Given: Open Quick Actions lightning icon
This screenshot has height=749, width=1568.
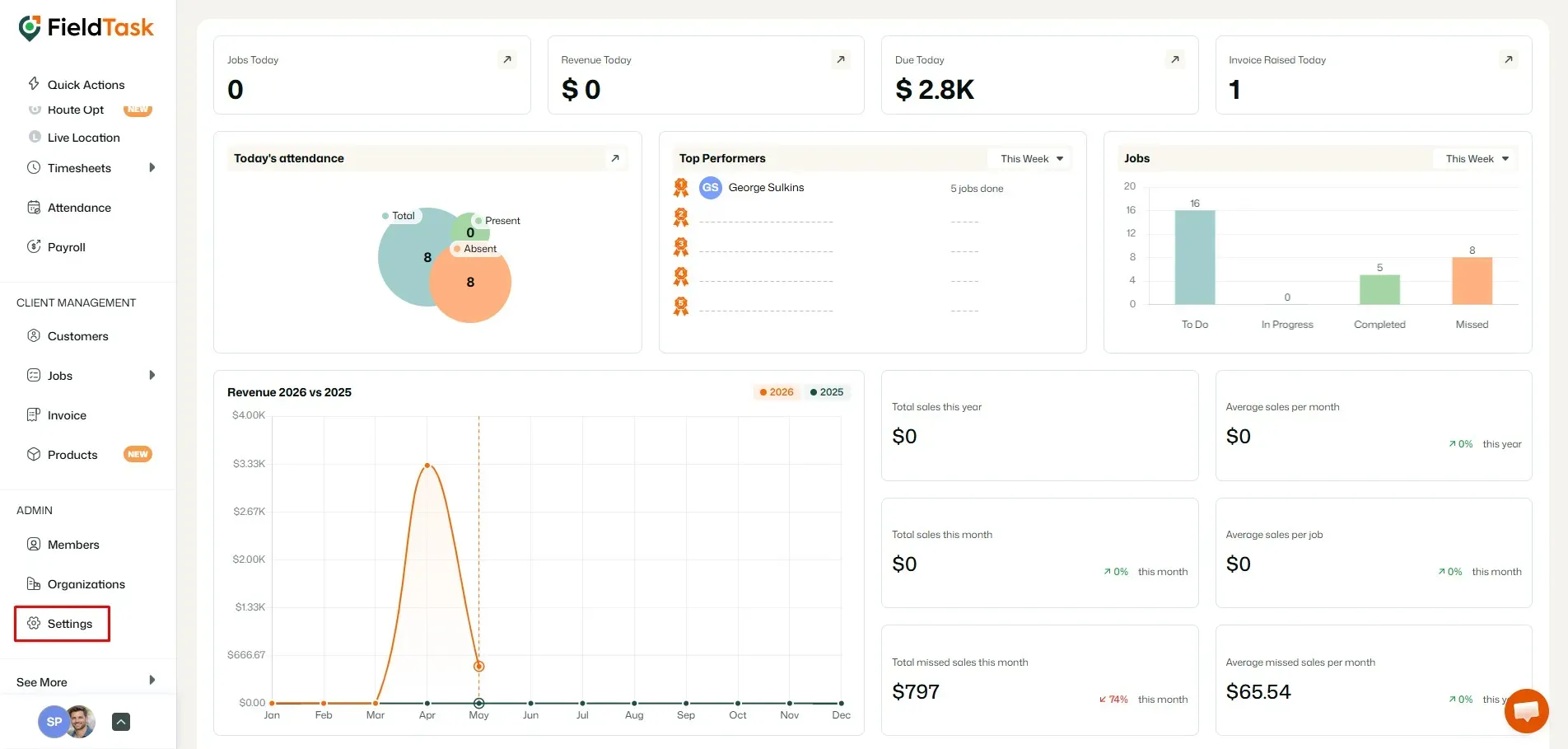Looking at the screenshot, I should click(x=34, y=83).
